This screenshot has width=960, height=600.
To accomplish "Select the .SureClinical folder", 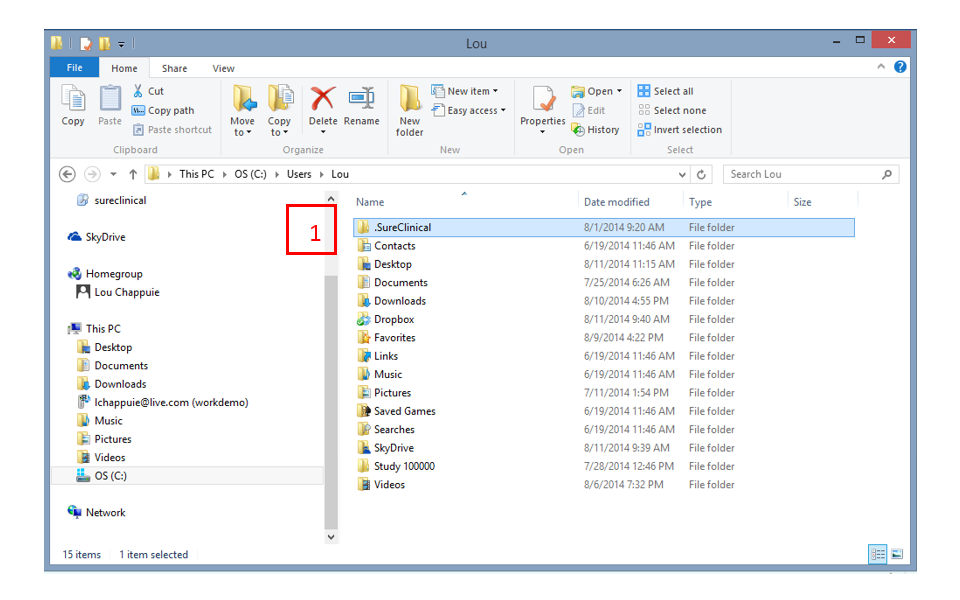I will click(604, 227).
